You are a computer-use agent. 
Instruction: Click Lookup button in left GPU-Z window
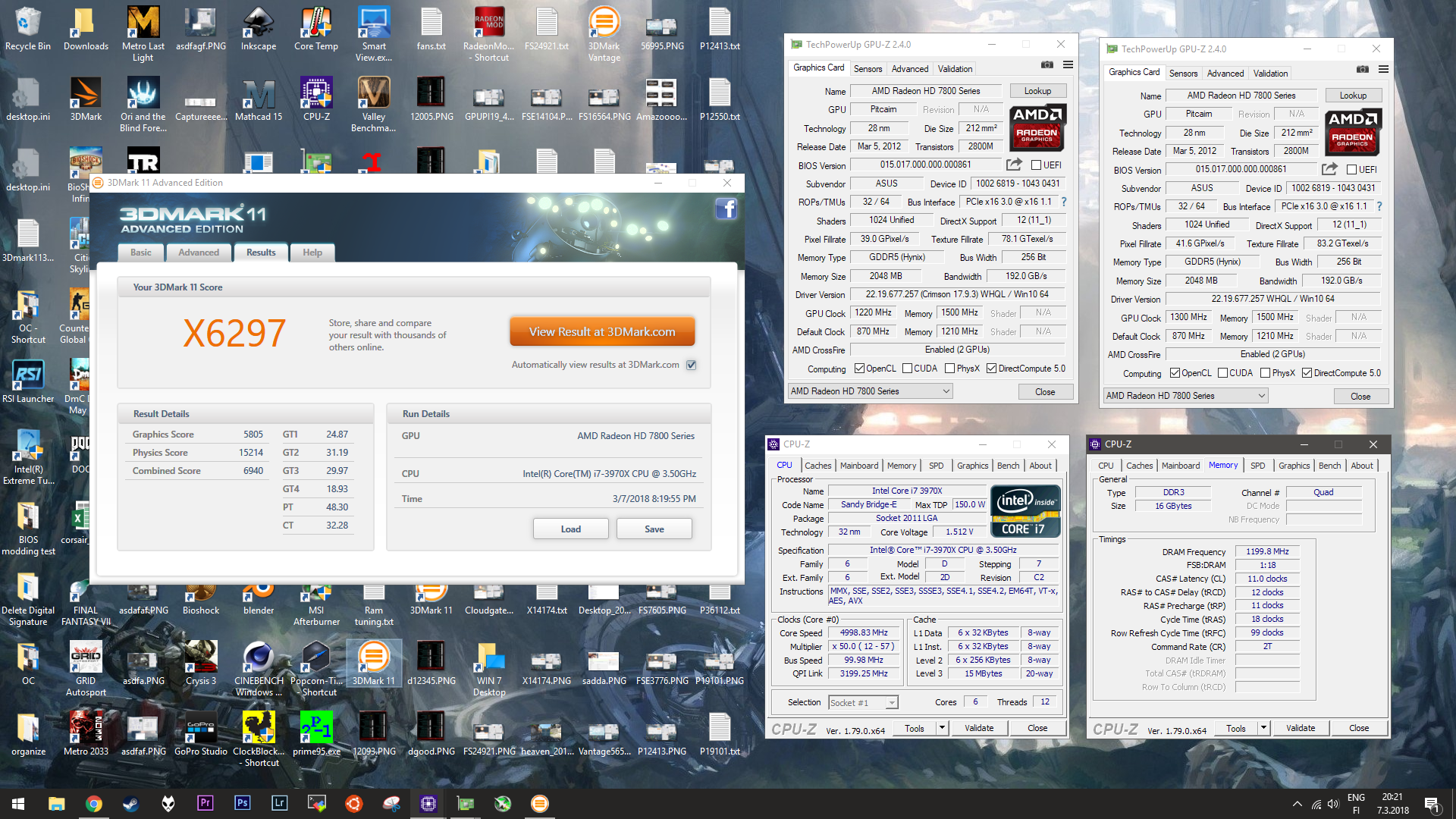pyautogui.click(x=1037, y=91)
